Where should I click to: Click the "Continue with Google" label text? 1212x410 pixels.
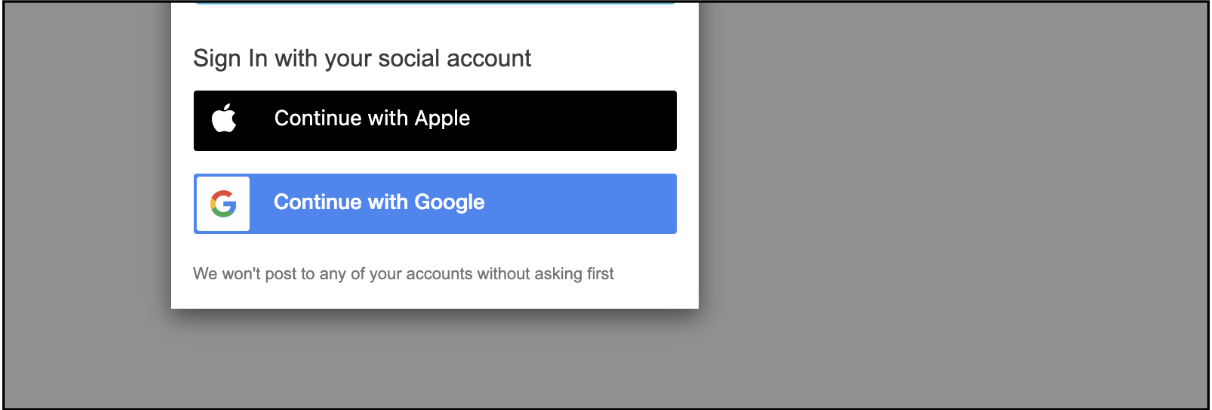click(x=379, y=203)
